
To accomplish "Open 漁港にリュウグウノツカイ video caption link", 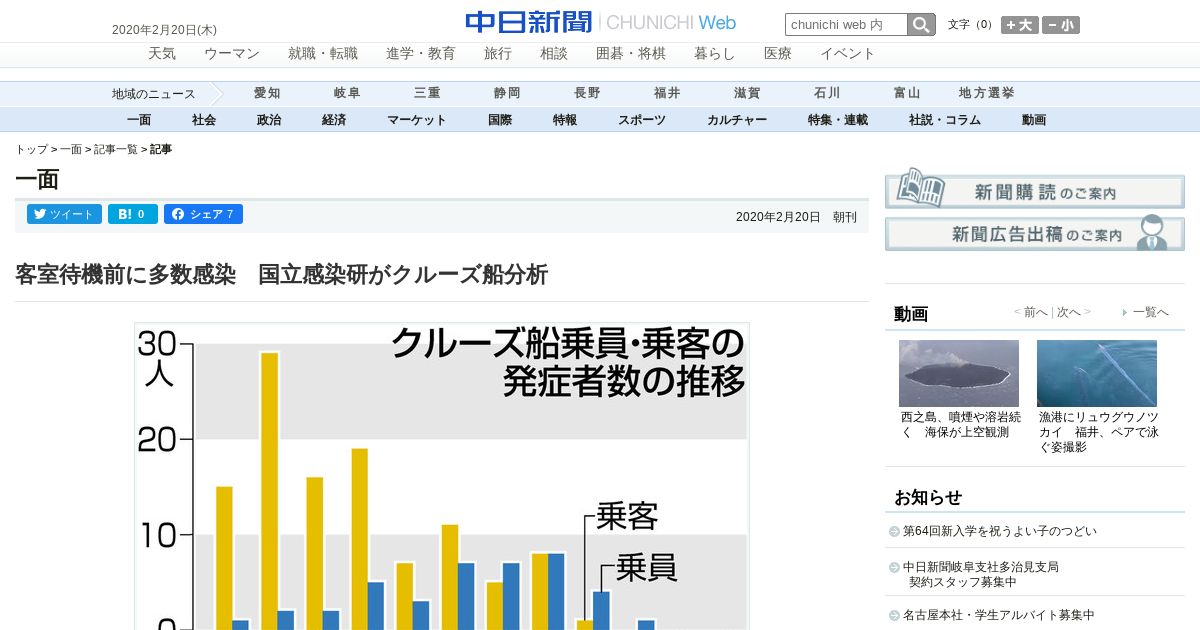I will pyautogui.click(x=1099, y=432).
